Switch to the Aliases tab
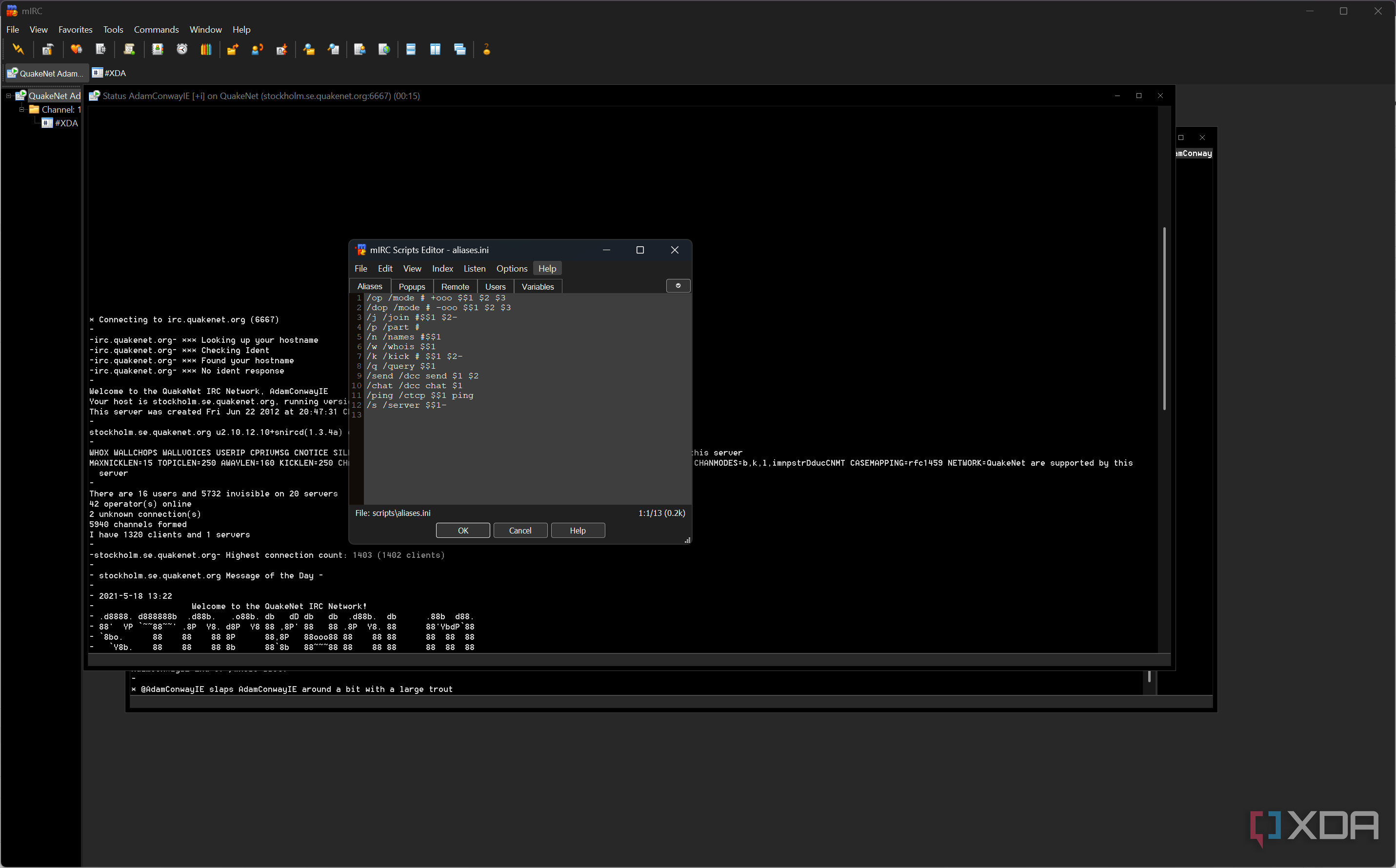Screen dimensions: 1396x868 [370, 286]
